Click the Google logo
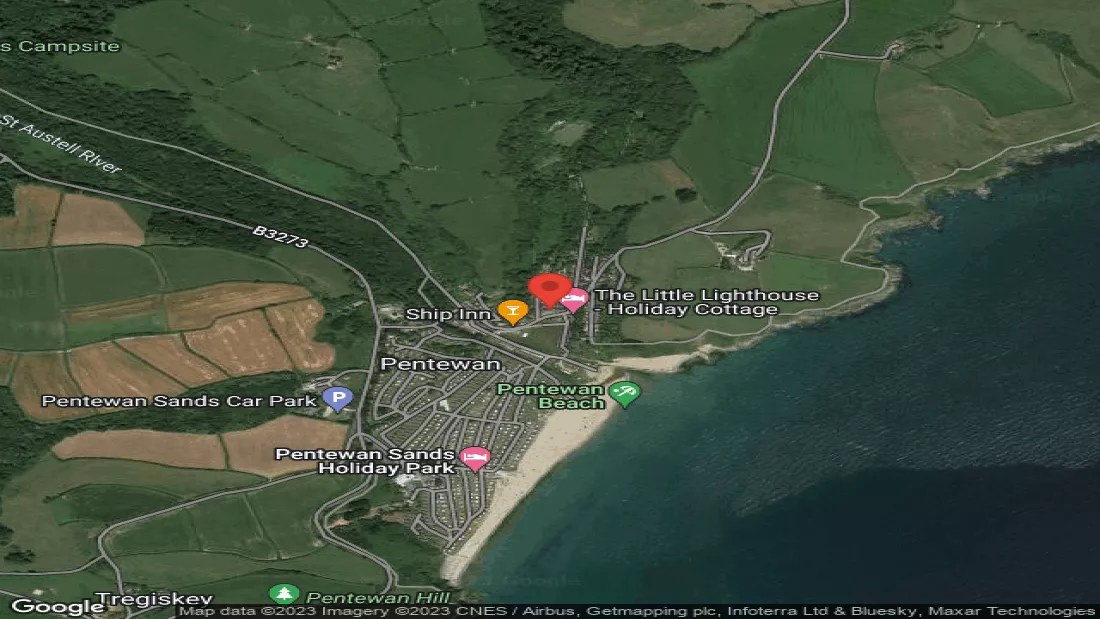 [x=57, y=606]
